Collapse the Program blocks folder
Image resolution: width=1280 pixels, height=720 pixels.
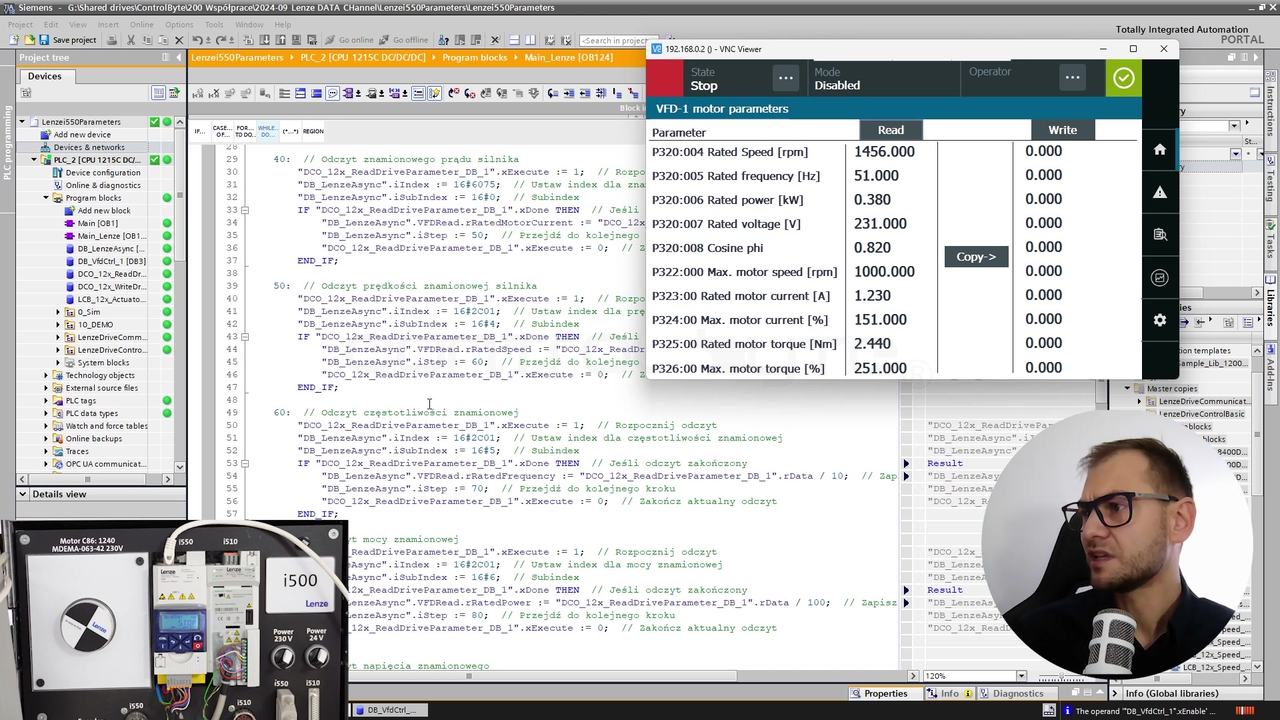tap(46, 198)
